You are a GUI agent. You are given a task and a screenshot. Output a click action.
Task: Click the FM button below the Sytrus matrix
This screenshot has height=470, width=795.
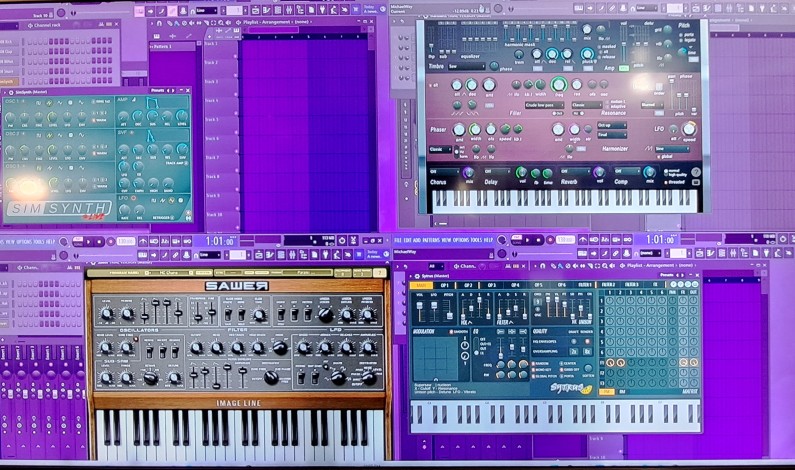pos(607,392)
